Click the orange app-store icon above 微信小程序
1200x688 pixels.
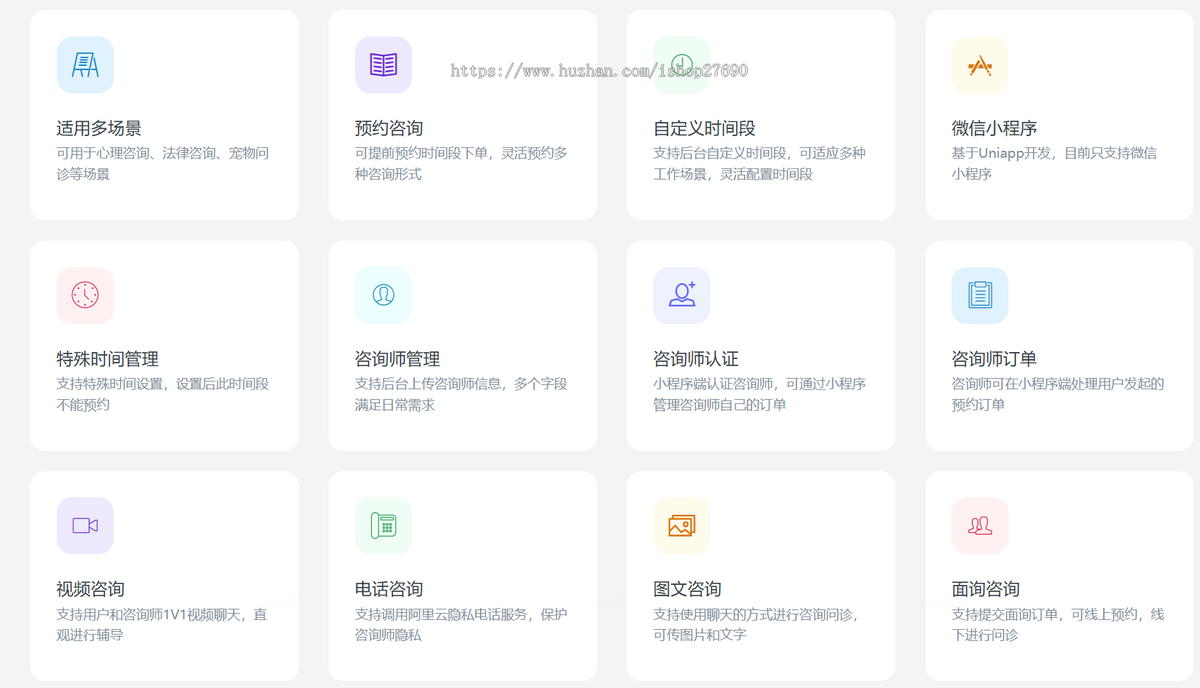point(980,65)
